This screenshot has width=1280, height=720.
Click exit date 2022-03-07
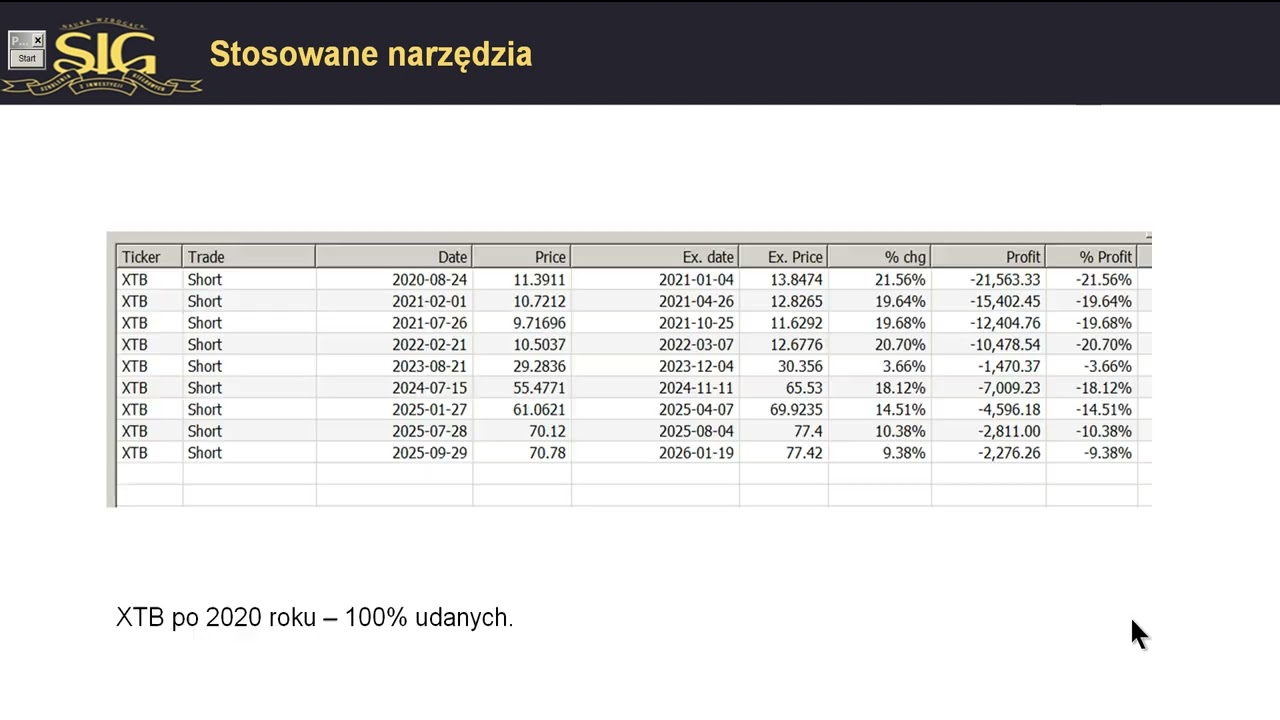pos(696,345)
